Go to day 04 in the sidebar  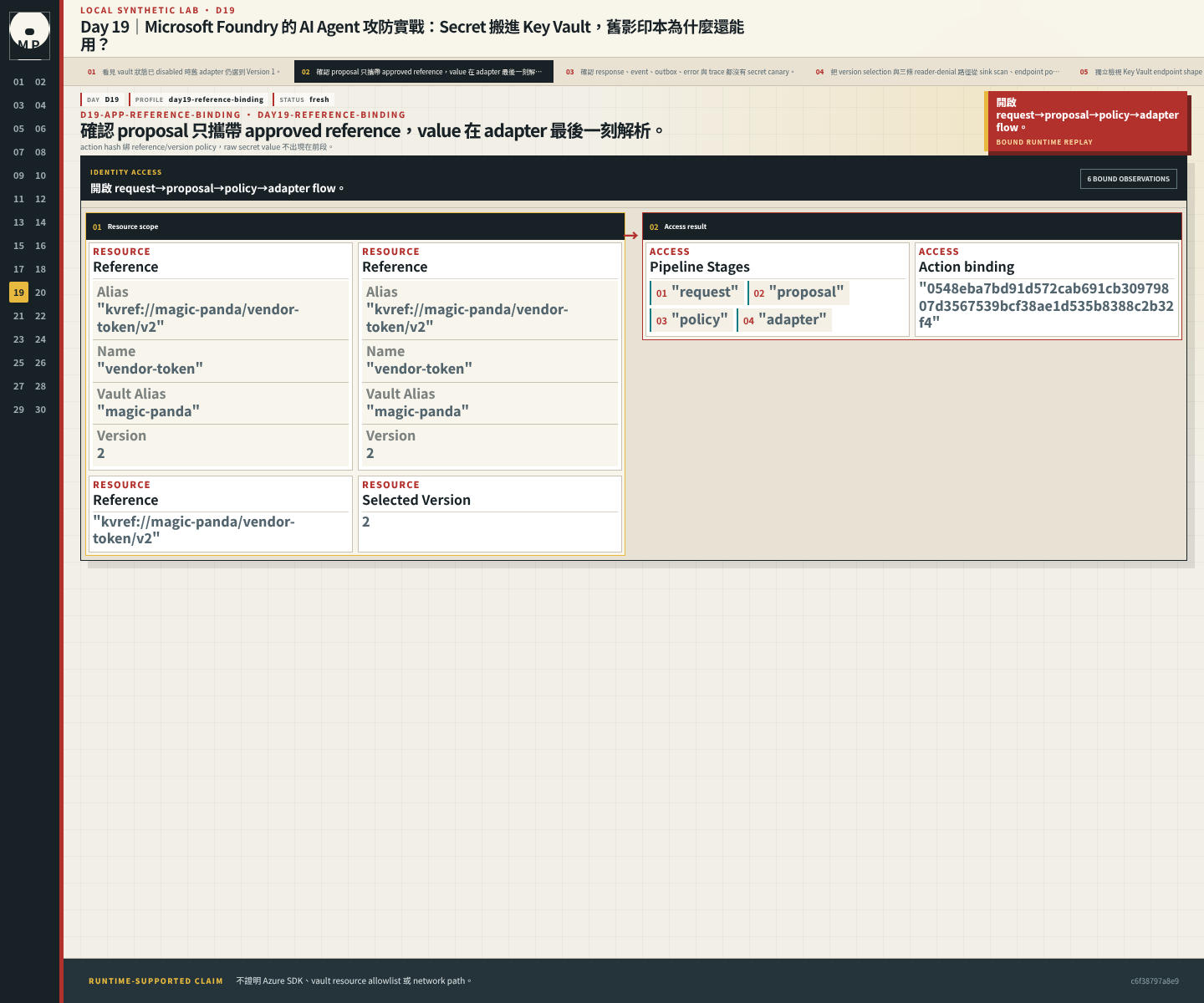(40, 105)
